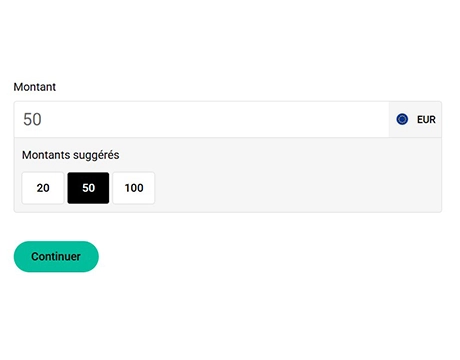Viewport: 460px width, 360px height.
Task: Change currency from EUR
Action: 415,119
